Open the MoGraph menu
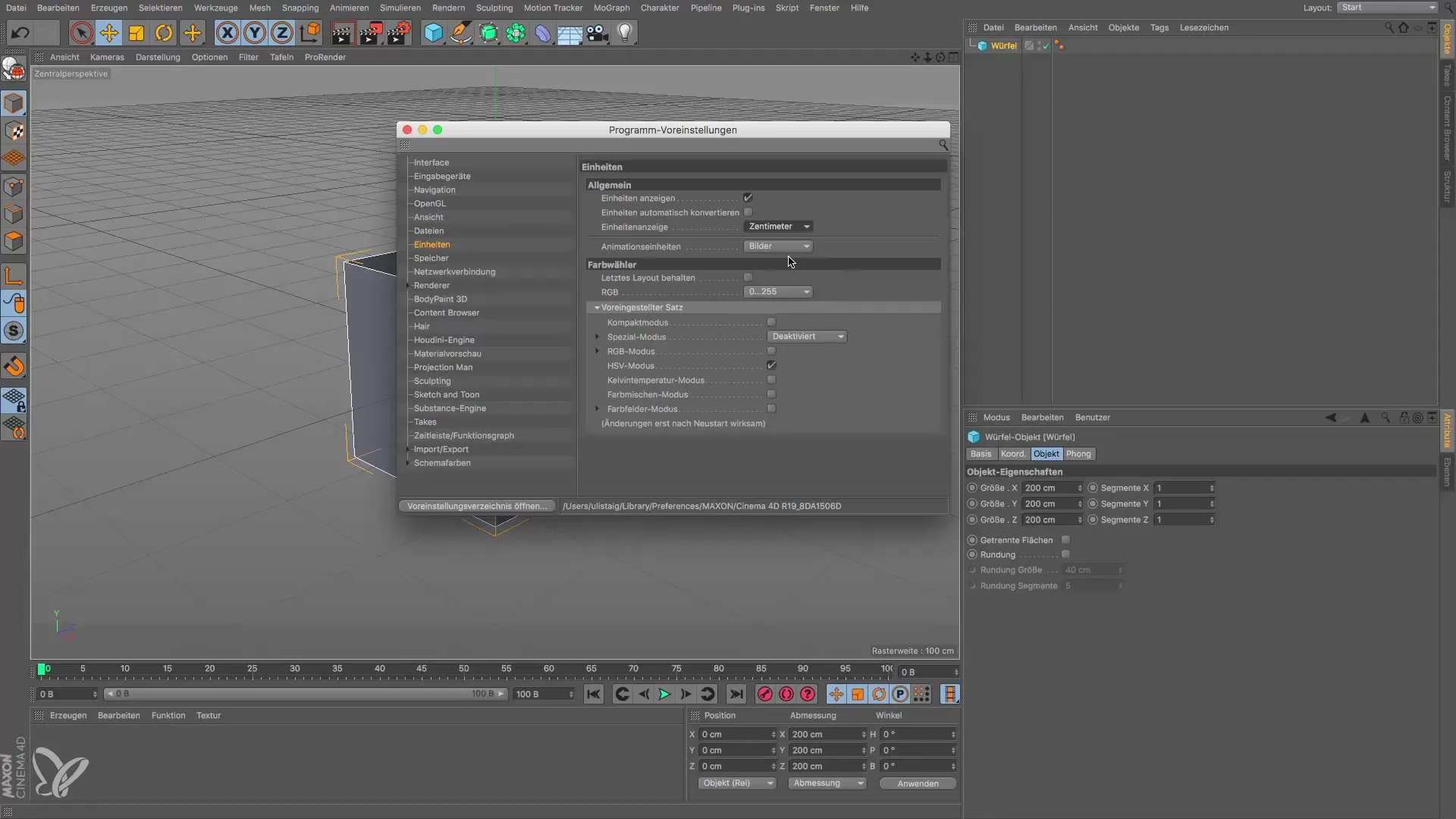 (611, 8)
